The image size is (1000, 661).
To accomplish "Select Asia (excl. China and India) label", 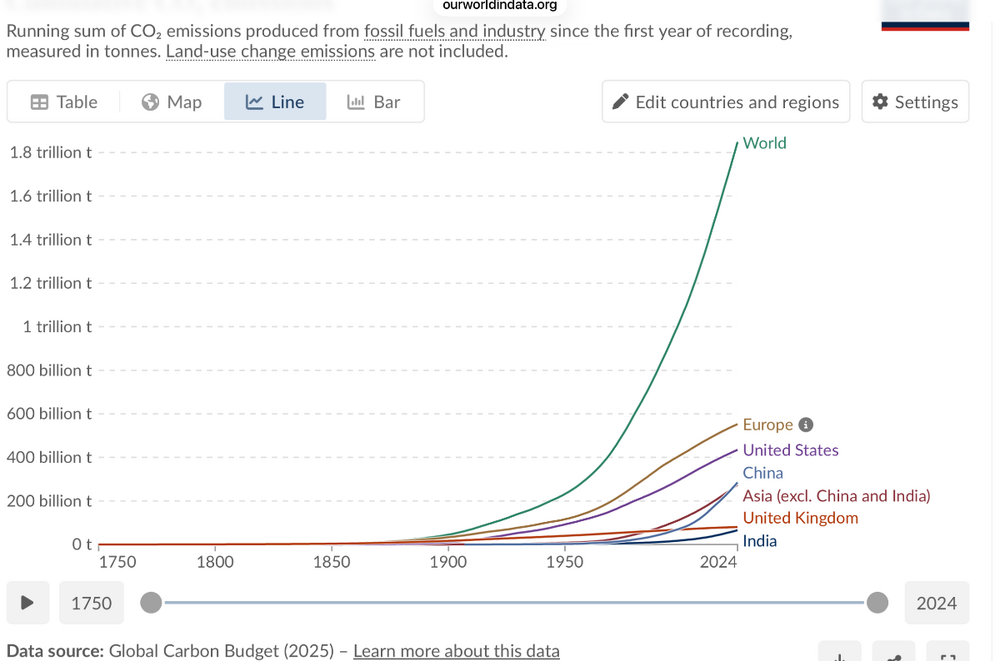I will [837, 496].
